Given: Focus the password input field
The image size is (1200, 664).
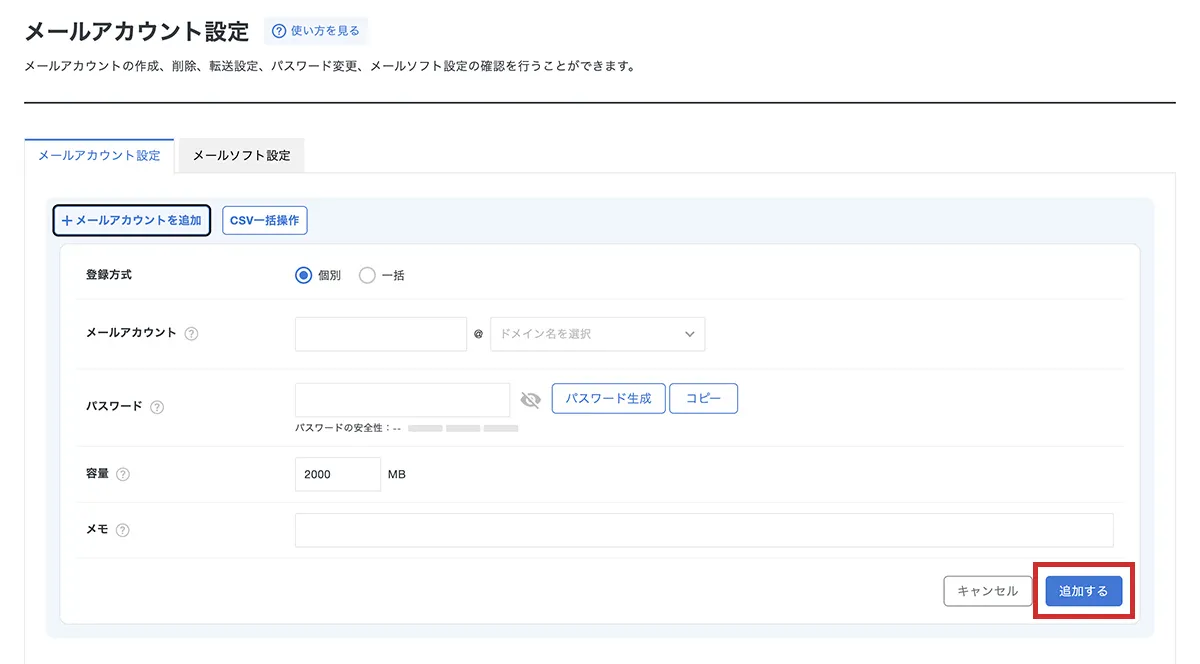Looking at the screenshot, I should point(402,400).
